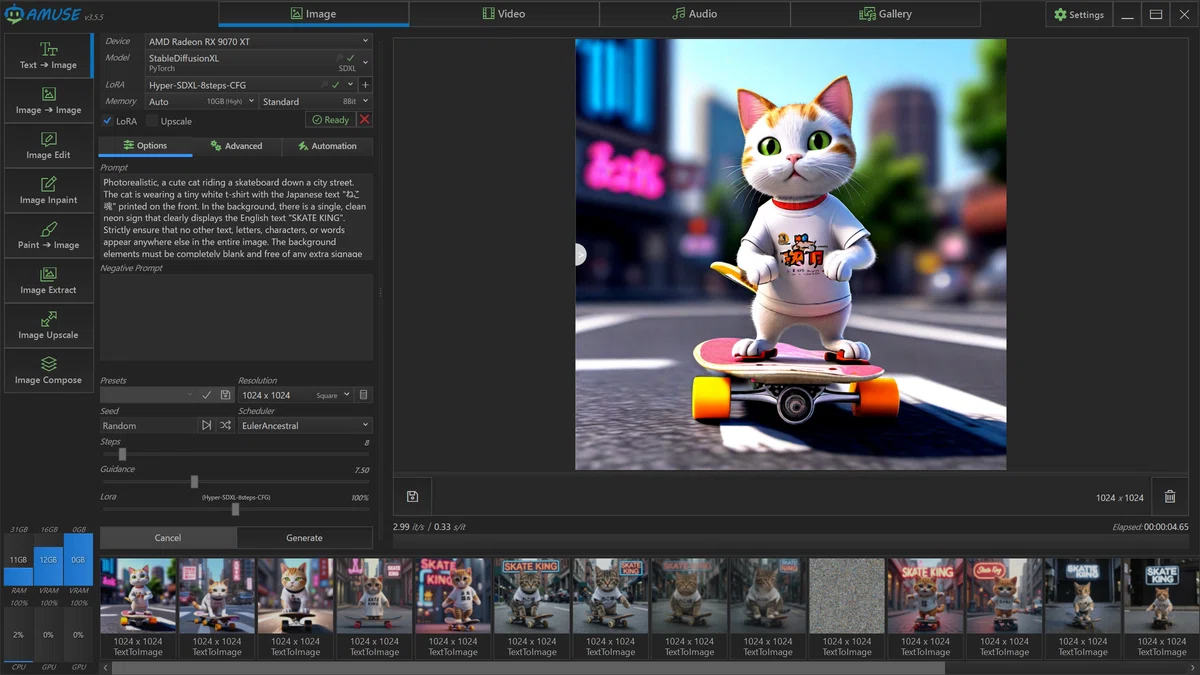
Task: Open the Gallery tab
Action: [x=885, y=14]
